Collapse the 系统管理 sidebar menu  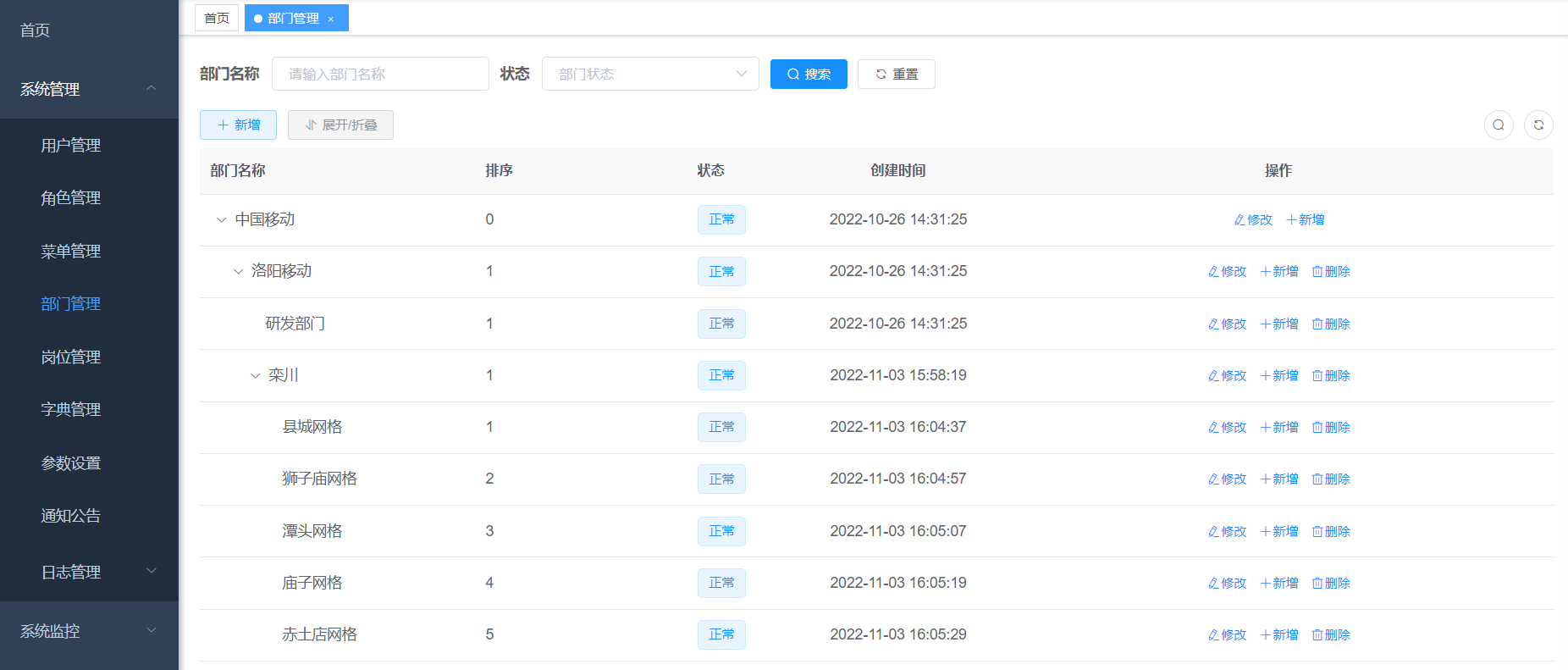tap(89, 89)
